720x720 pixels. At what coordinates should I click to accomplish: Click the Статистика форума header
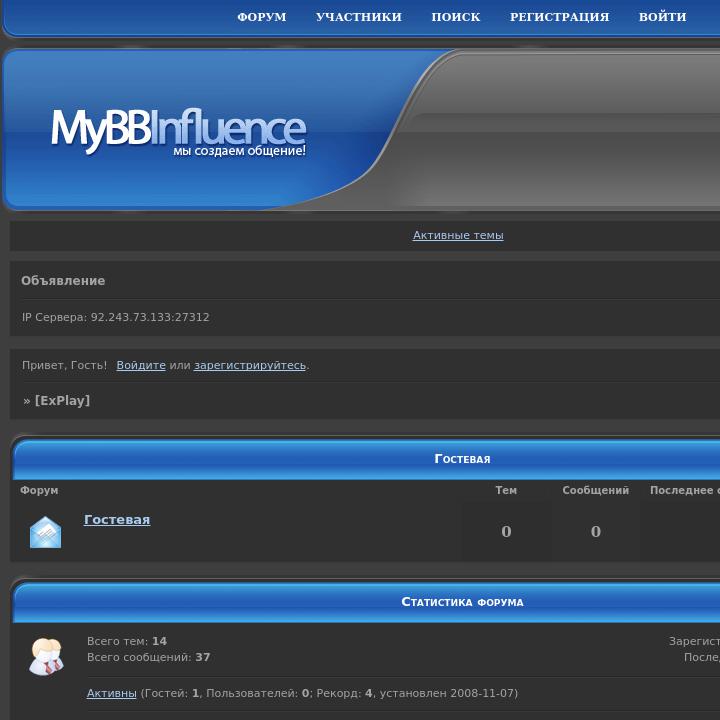tap(462, 602)
